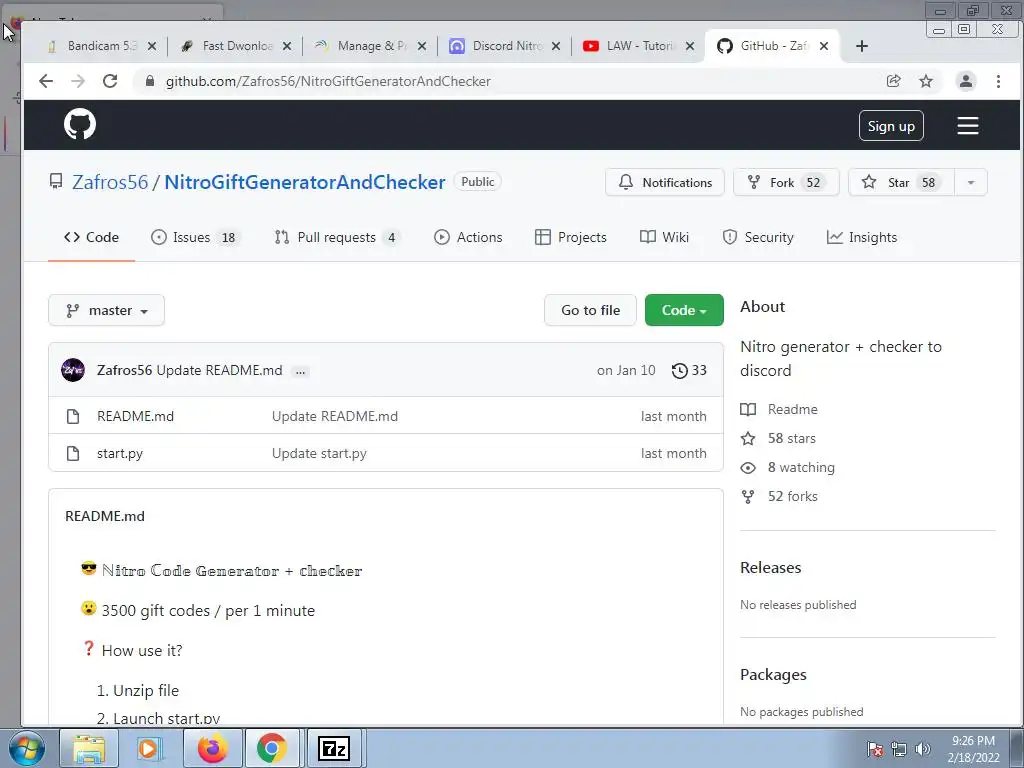Reload the page with refresh icon

click(x=110, y=81)
